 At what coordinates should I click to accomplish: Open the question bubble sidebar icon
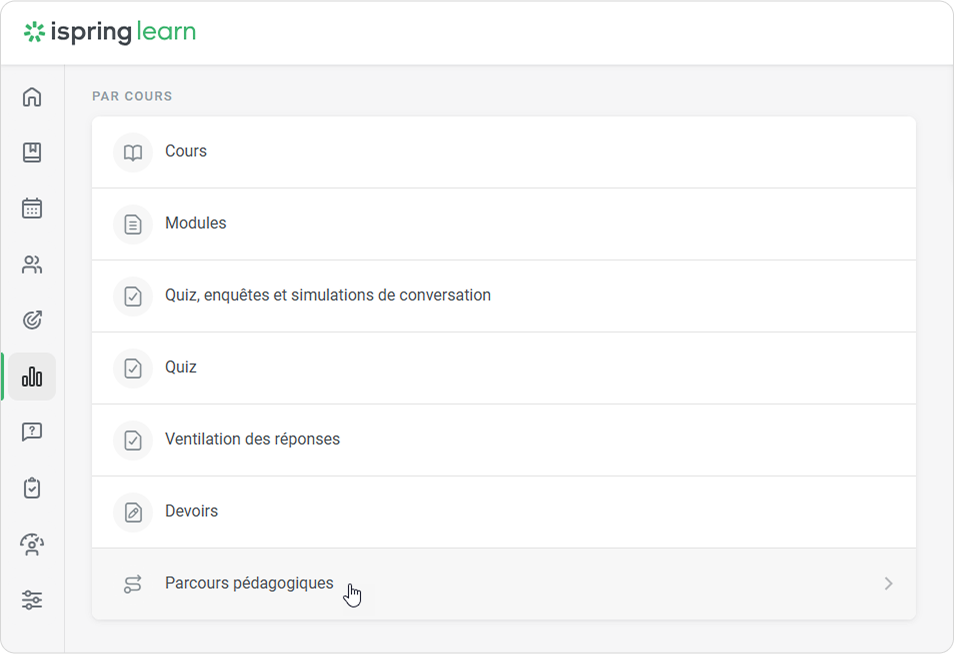pyautogui.click(x=32, y=432)
